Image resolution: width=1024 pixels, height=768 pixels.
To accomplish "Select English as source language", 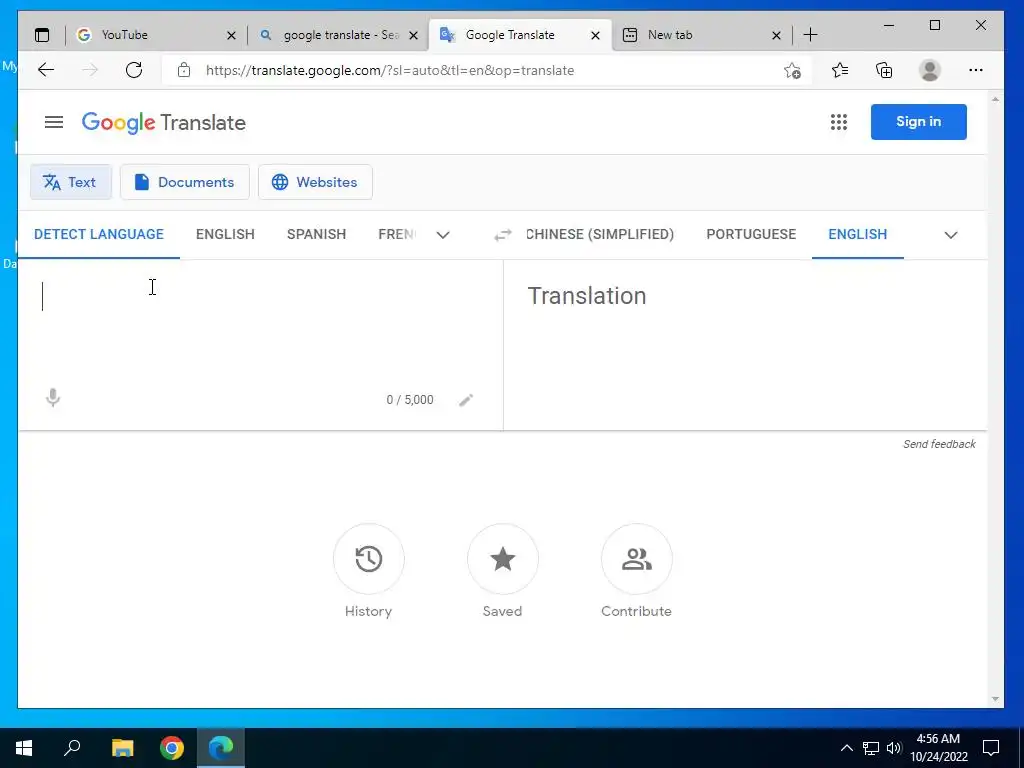I will coord(225,234).
